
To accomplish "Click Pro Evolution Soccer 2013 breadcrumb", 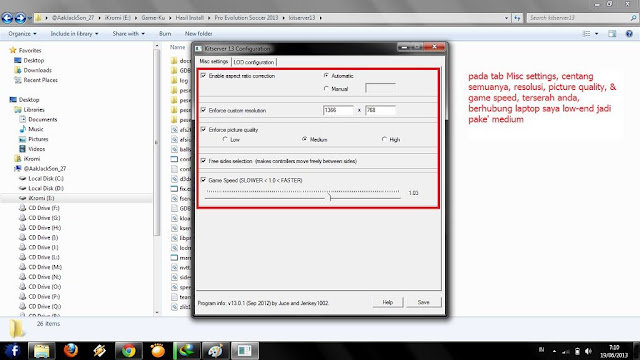I will pos(246,18).
